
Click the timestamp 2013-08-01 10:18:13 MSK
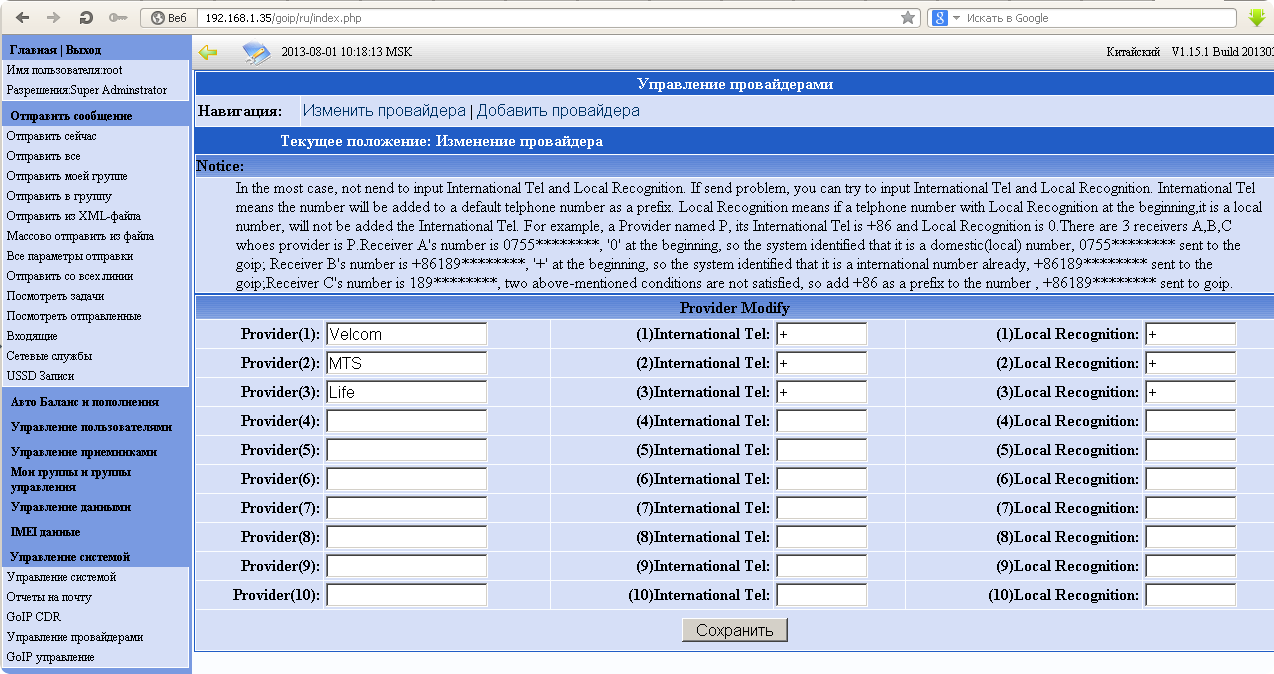347,52
